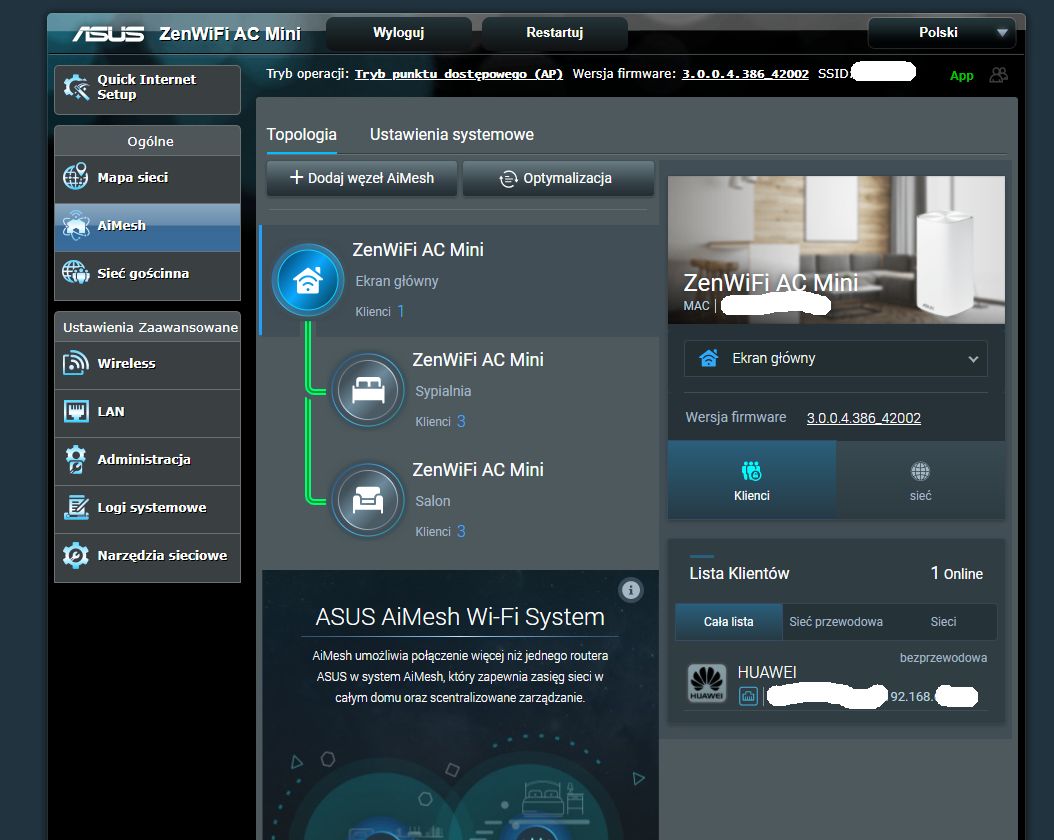Screen dimensions: 1054x840
Task: Click the Optymalizacja button
Action: pyautogui.click(x=558, y=178)
